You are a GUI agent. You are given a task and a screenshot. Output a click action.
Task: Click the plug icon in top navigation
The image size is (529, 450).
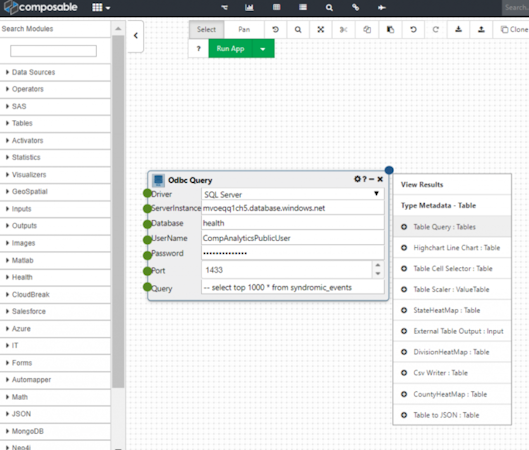pos(382,7)
